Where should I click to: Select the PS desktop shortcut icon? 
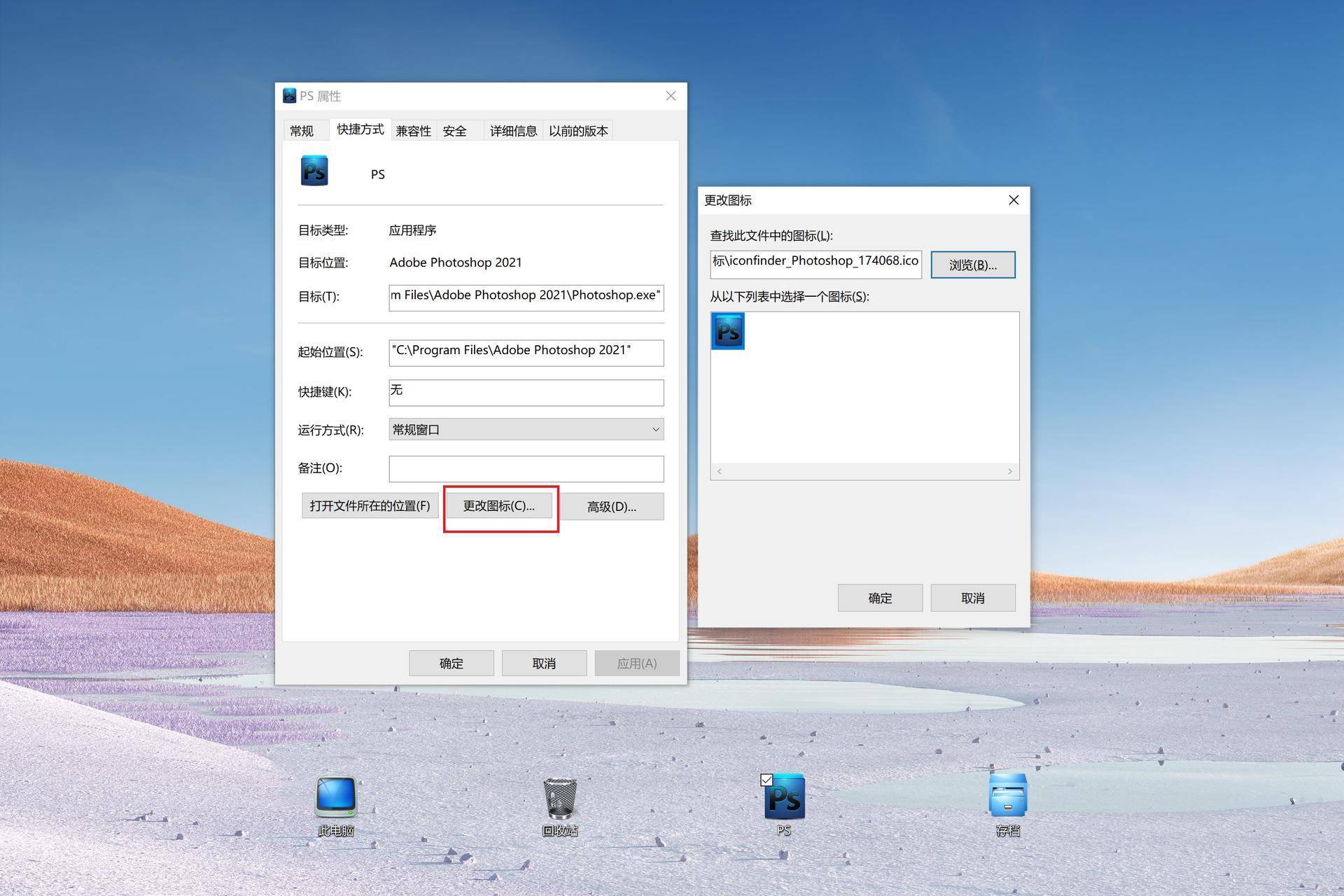coord(784,805)
